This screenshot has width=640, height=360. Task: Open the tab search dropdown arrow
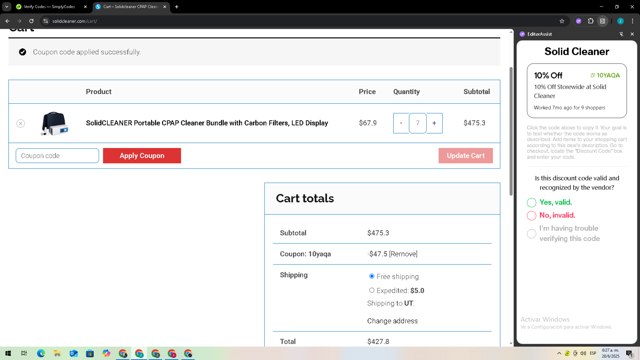coord(7,7)
